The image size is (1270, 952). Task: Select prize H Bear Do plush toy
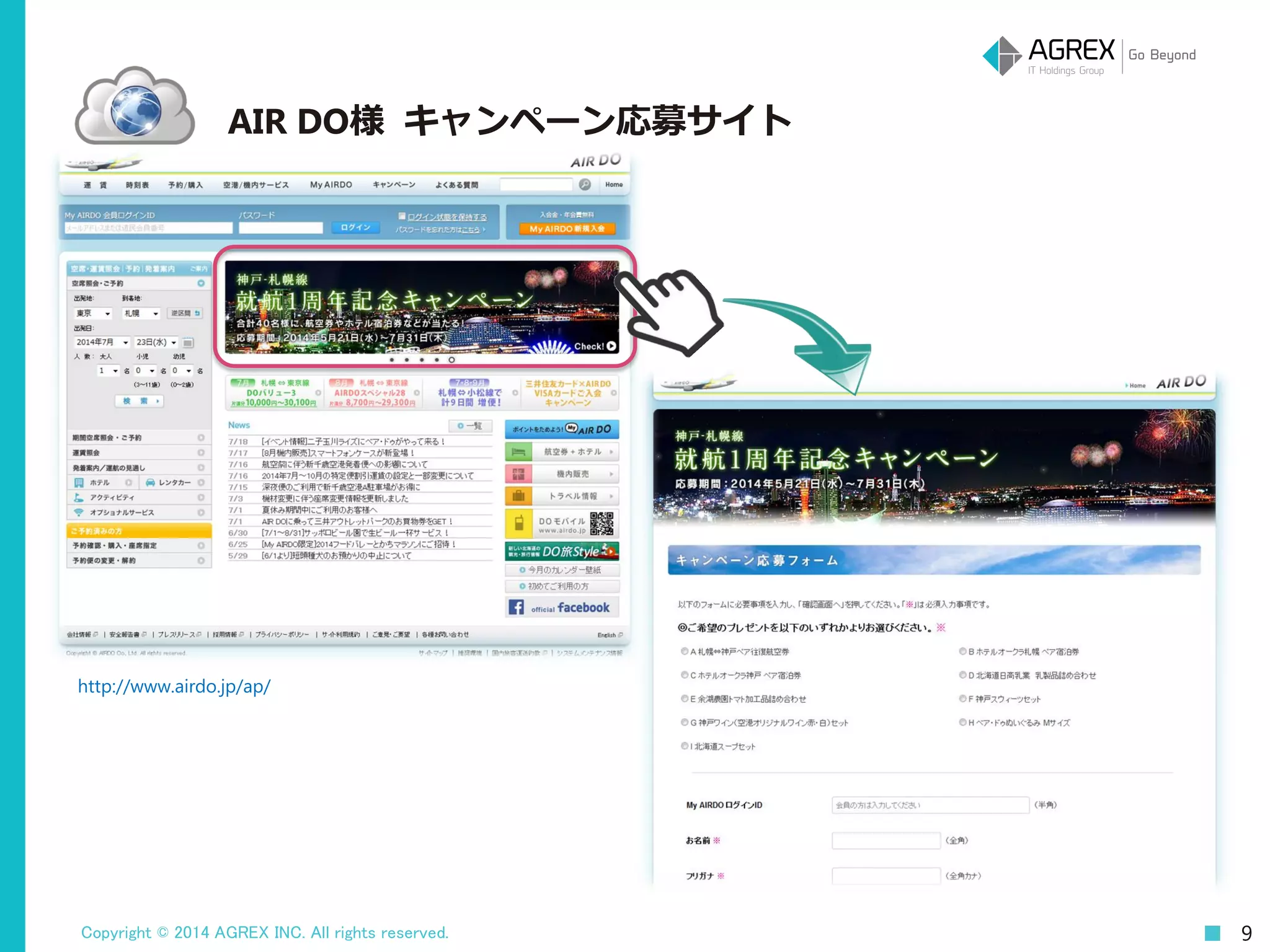pos(963,722)
